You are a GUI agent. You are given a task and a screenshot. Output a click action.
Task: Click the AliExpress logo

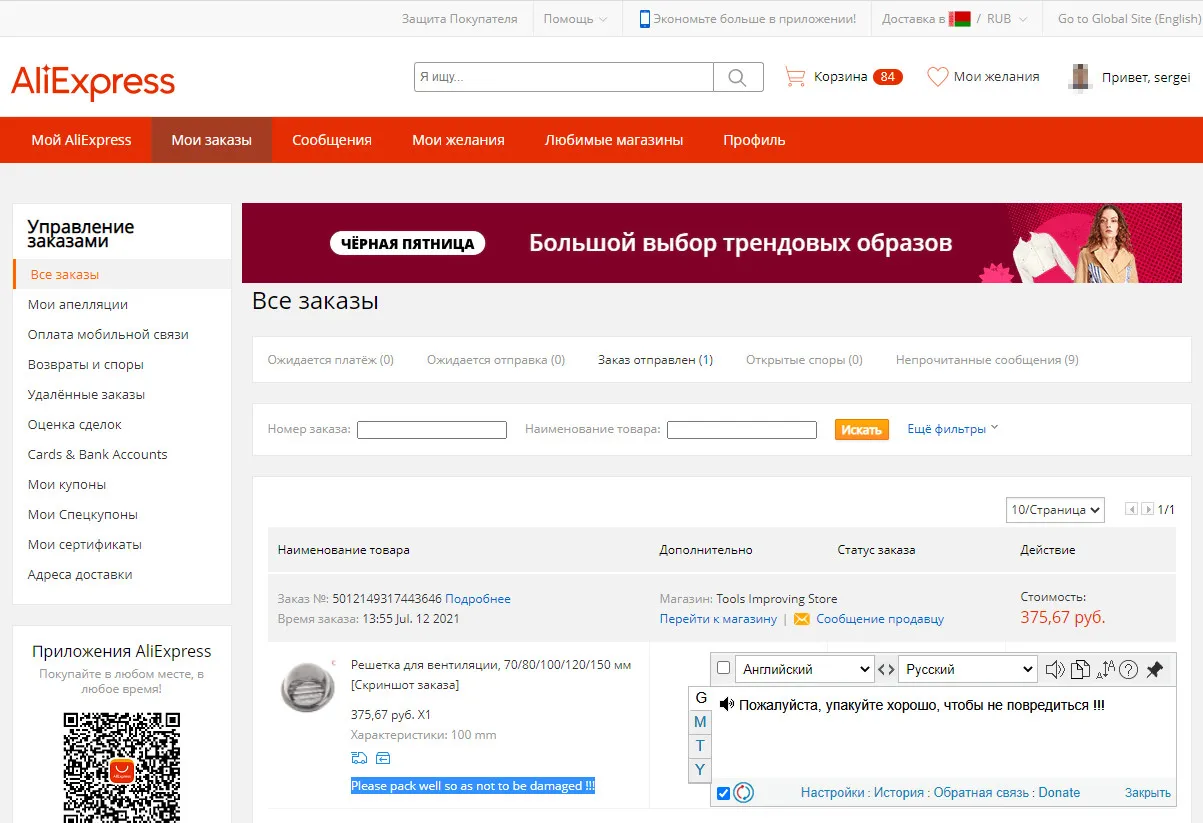pyautogui.click(x=93, y=82)
